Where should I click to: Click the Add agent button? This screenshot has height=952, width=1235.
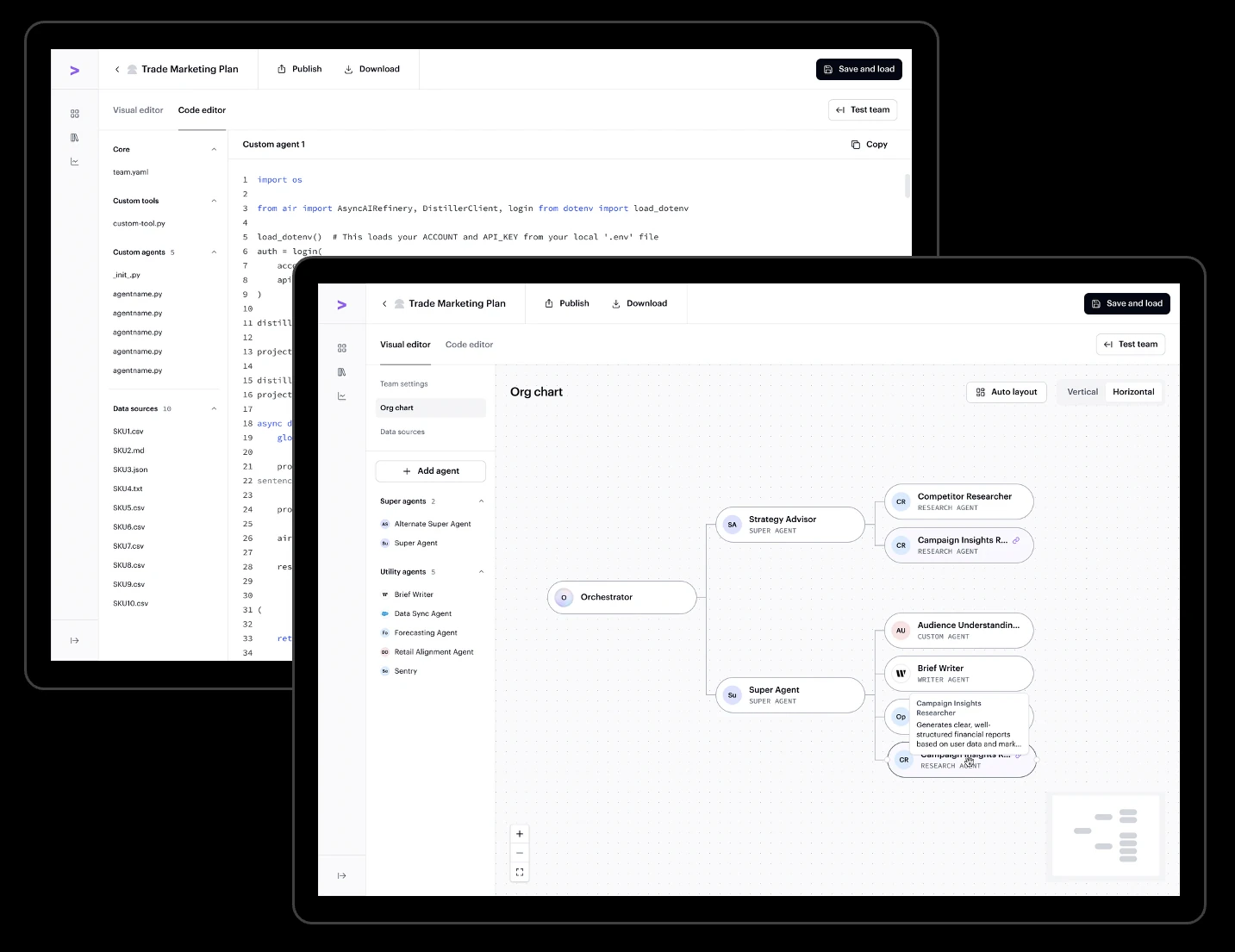(431, 471)
